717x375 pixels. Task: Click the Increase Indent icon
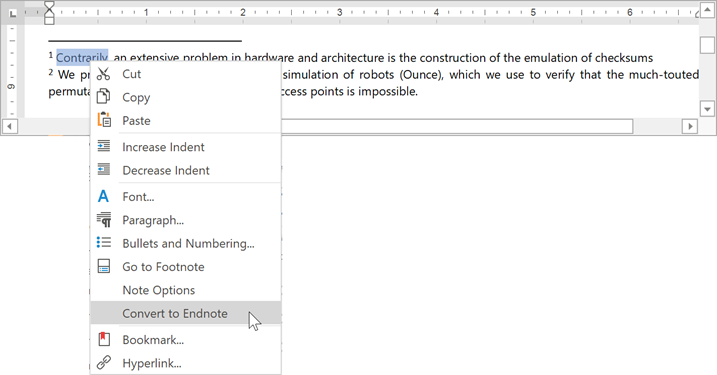coord(104,146)
